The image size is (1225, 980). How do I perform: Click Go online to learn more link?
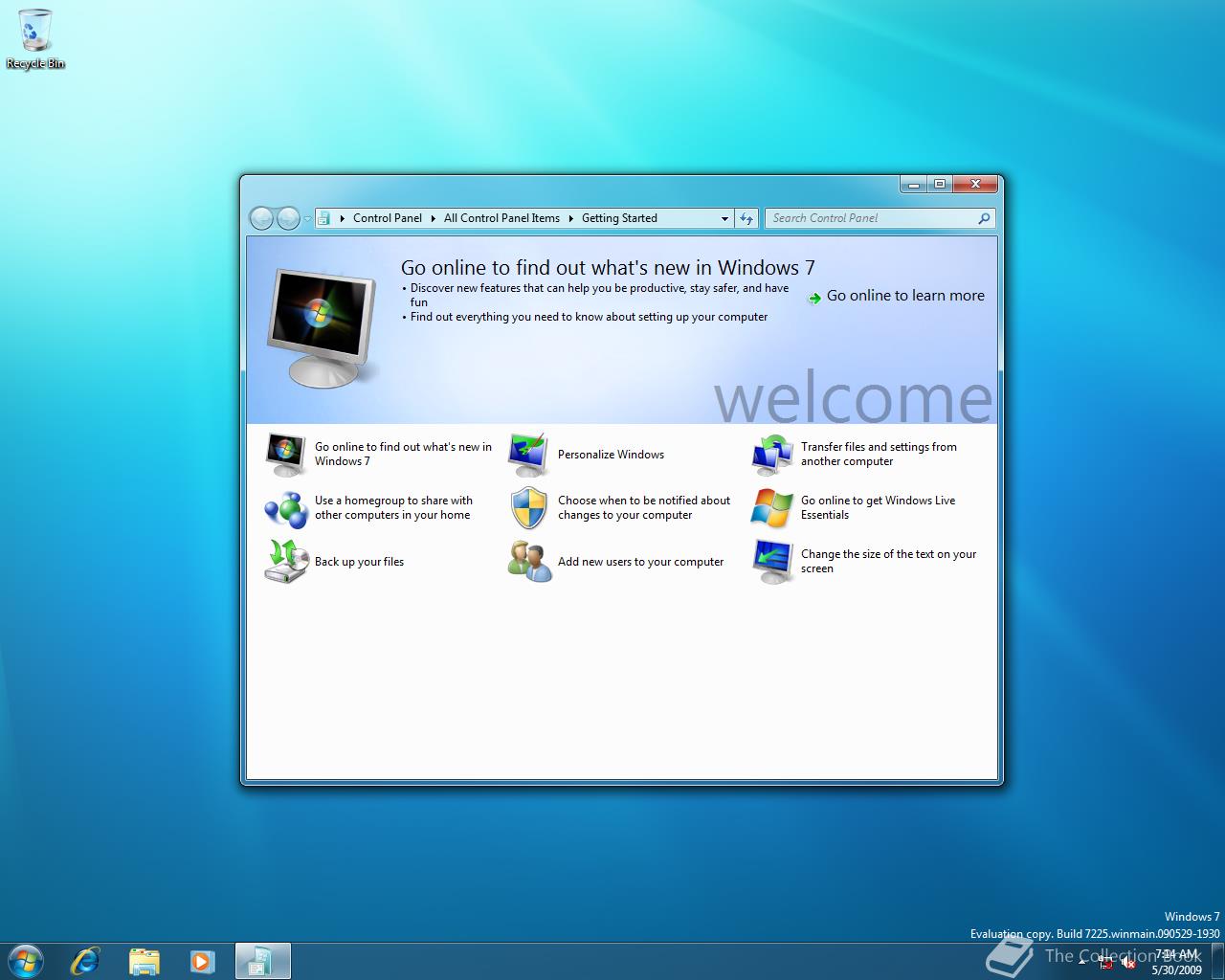pyautogui.click(x=905, y=296)
